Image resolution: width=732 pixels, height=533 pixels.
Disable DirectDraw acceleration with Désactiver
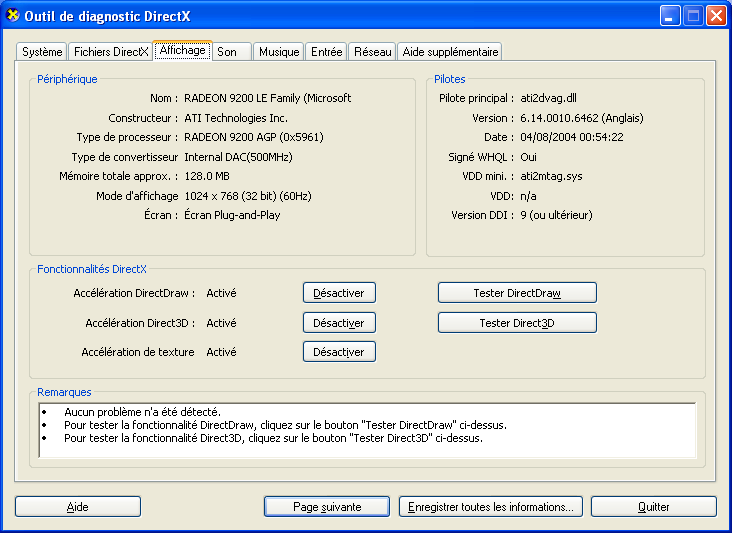pyautogui.click(x=339, y=293)
